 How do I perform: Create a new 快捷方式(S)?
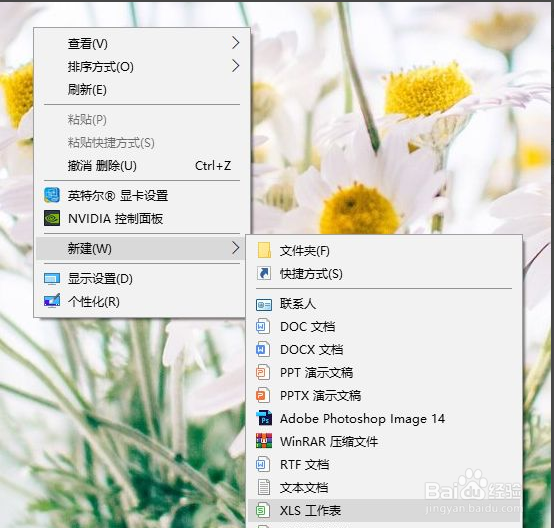(x=384, y=274)
